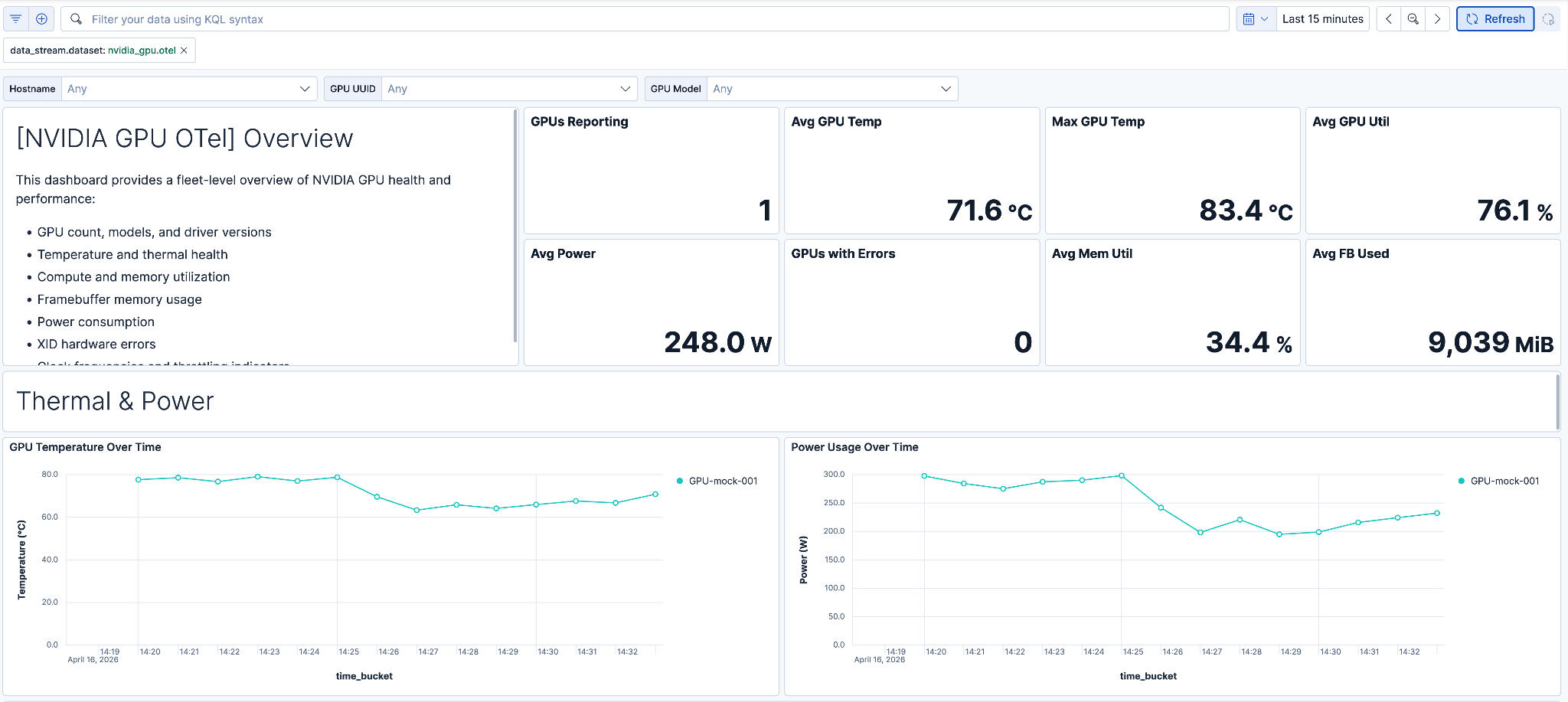Click the GPUs with Errors value 0
This screenshot has width=1568, height=702.
point(1023,342)
